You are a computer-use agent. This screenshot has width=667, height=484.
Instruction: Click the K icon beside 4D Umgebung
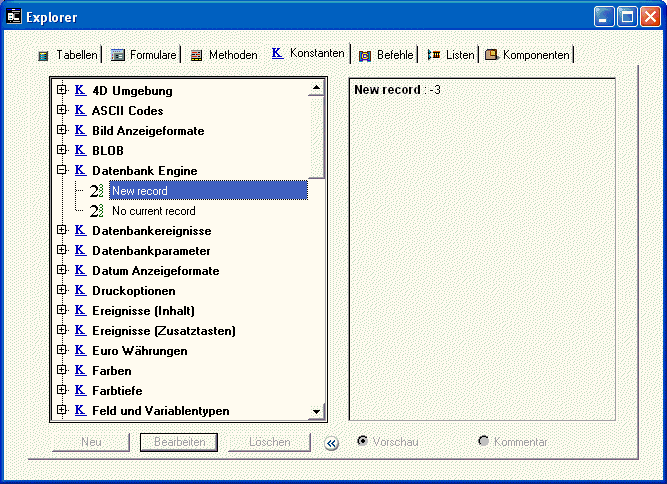click(x=81, y=91)
